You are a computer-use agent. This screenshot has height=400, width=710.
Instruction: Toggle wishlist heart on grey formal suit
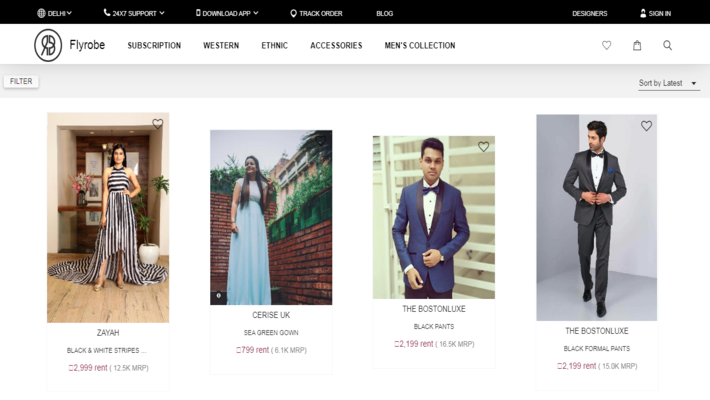[646, 126]
